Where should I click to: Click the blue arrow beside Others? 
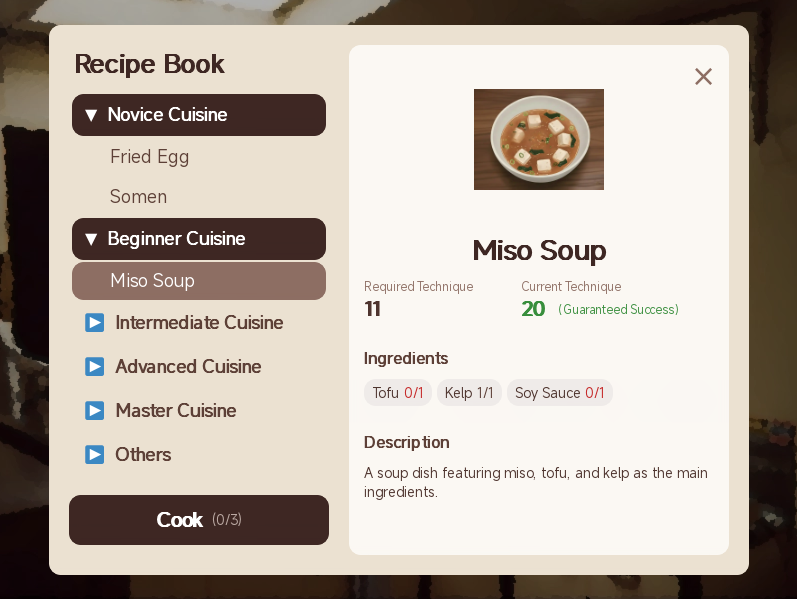point(95,455)
